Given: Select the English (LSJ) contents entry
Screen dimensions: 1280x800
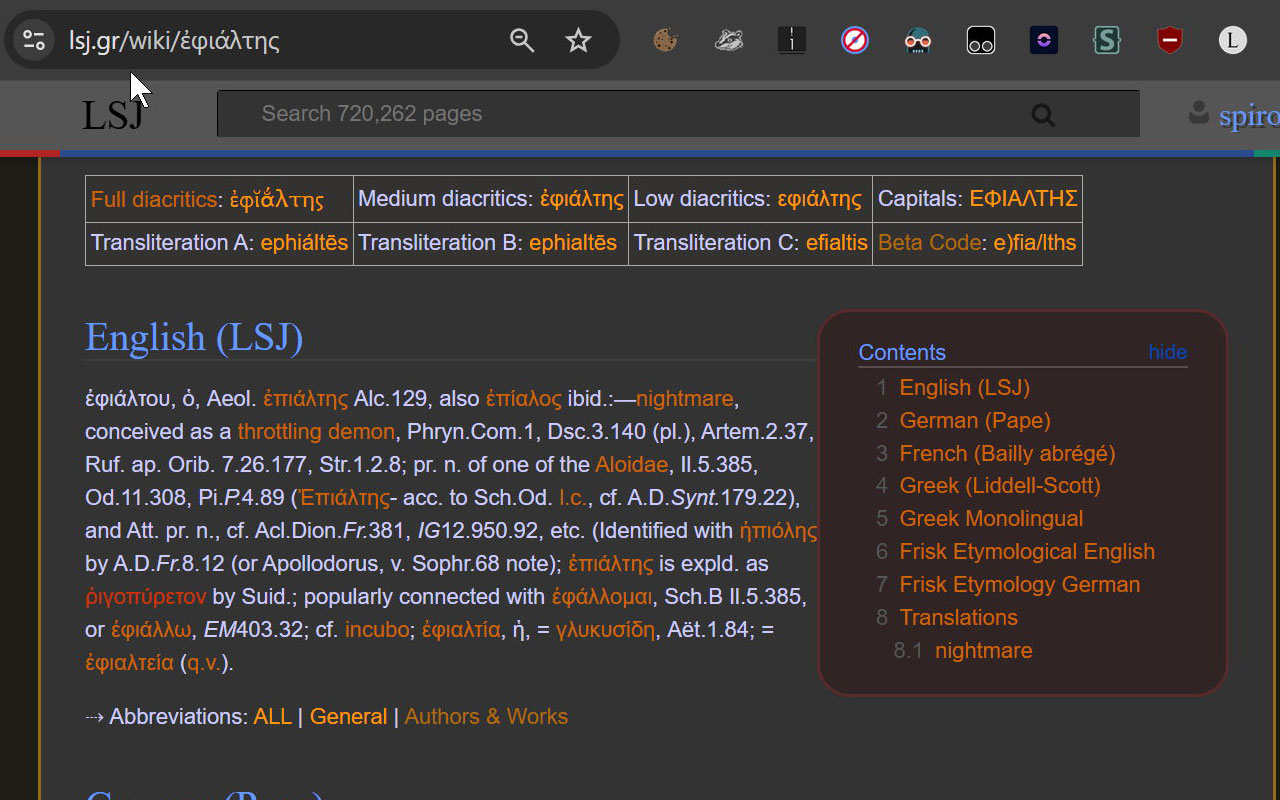Looking at the screenshot, I should [x=964, y=388].
